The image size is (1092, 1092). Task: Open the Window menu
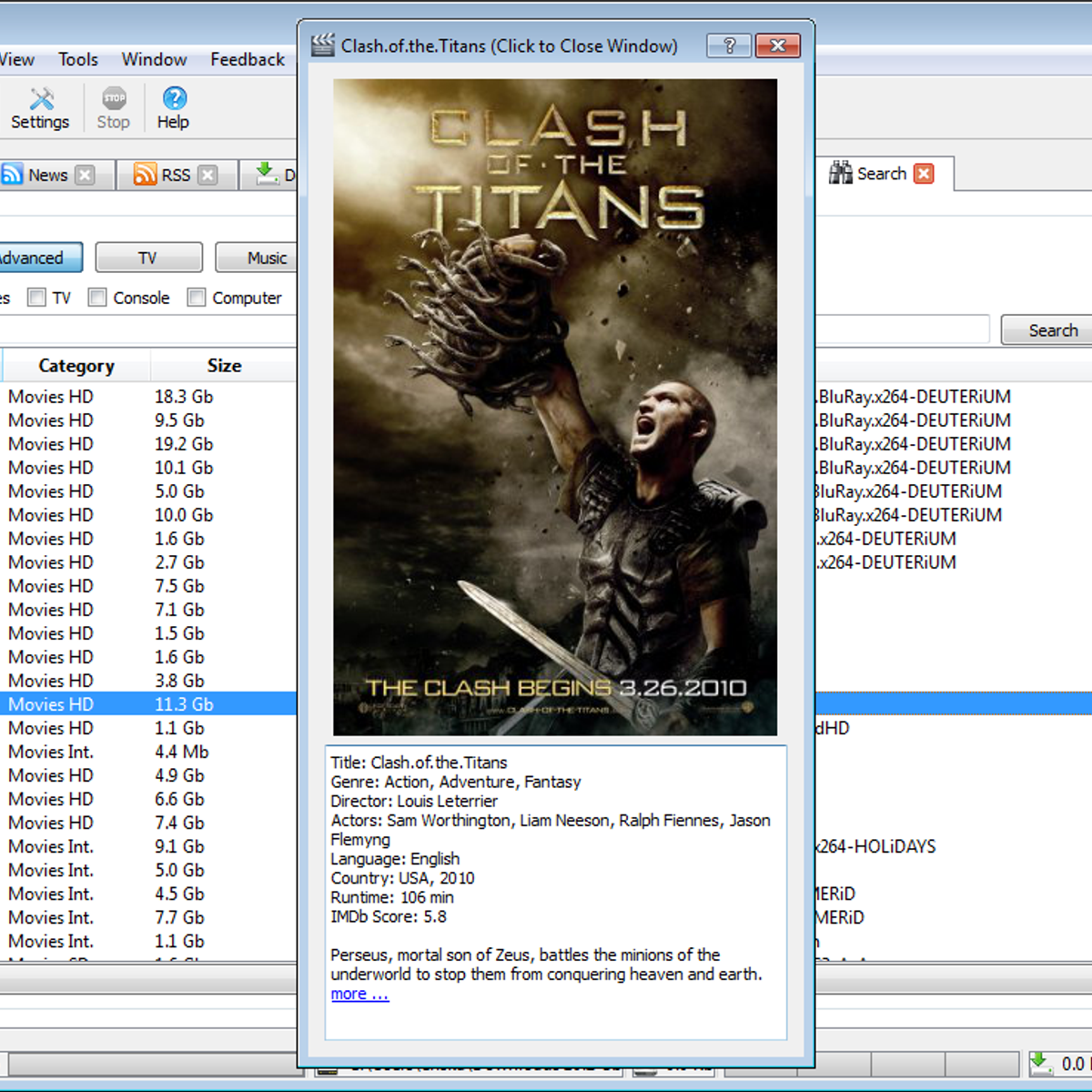click(x=154, y=59)
